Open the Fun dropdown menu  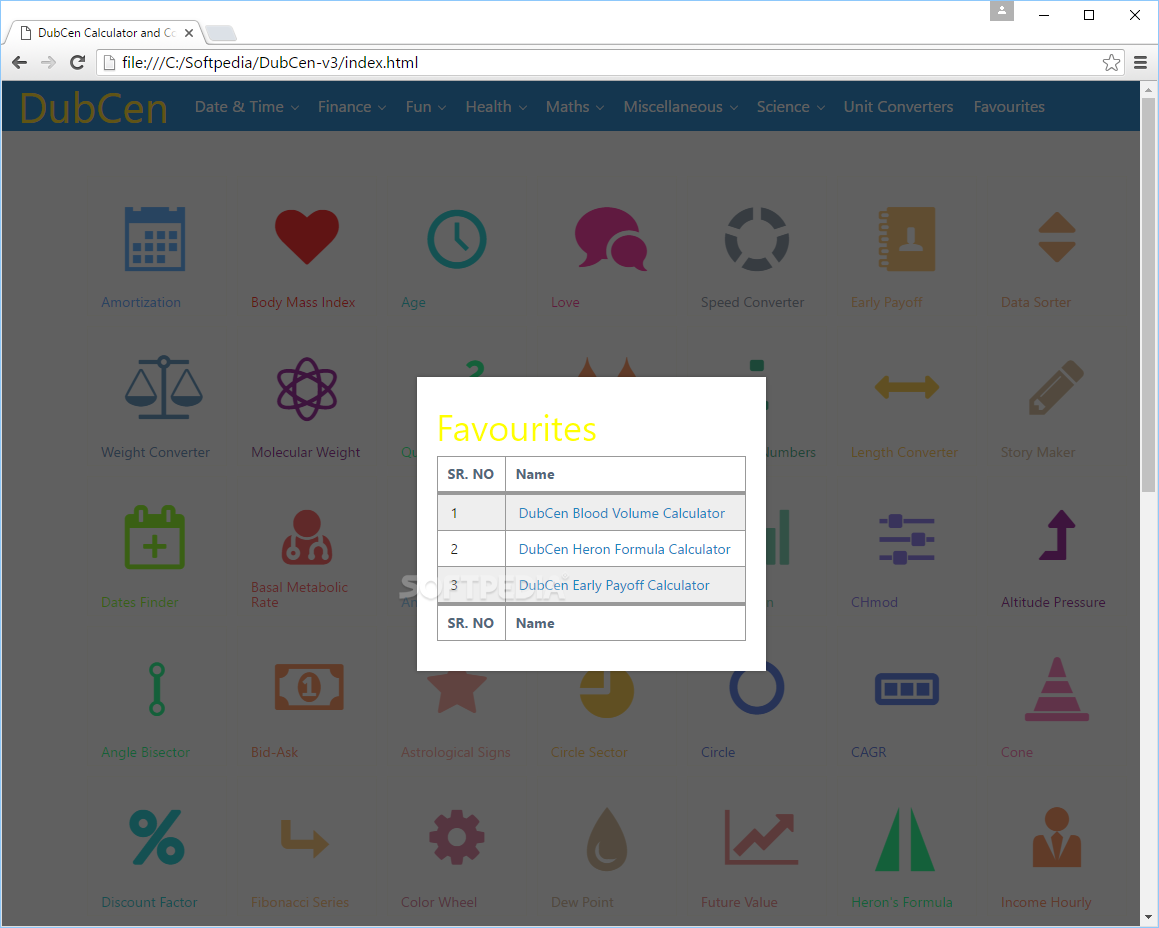(x=426, y=106)
